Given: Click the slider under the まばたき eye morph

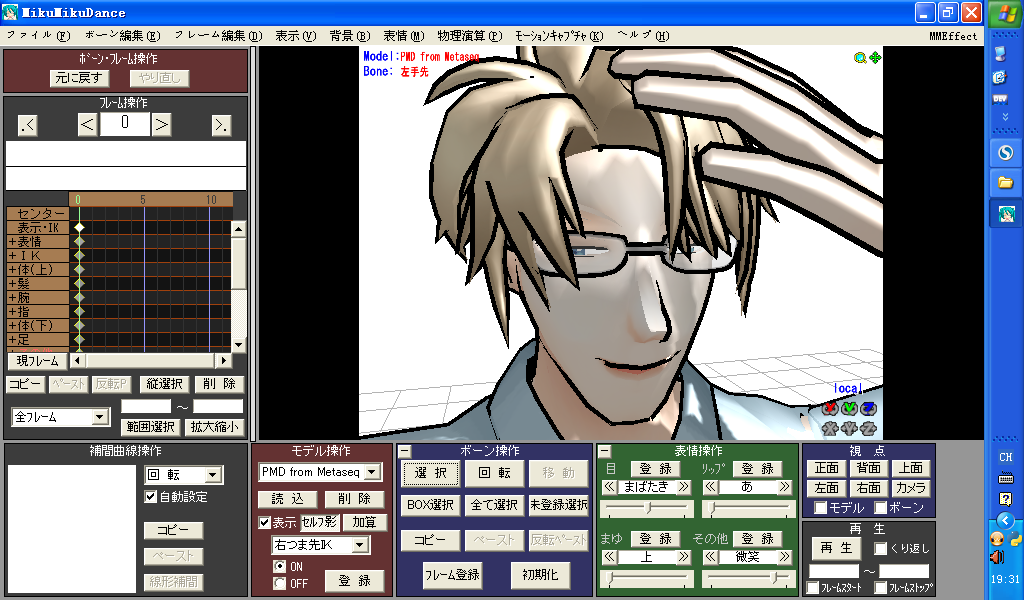Looking at the screenshot, I should (x=646, y=509).
